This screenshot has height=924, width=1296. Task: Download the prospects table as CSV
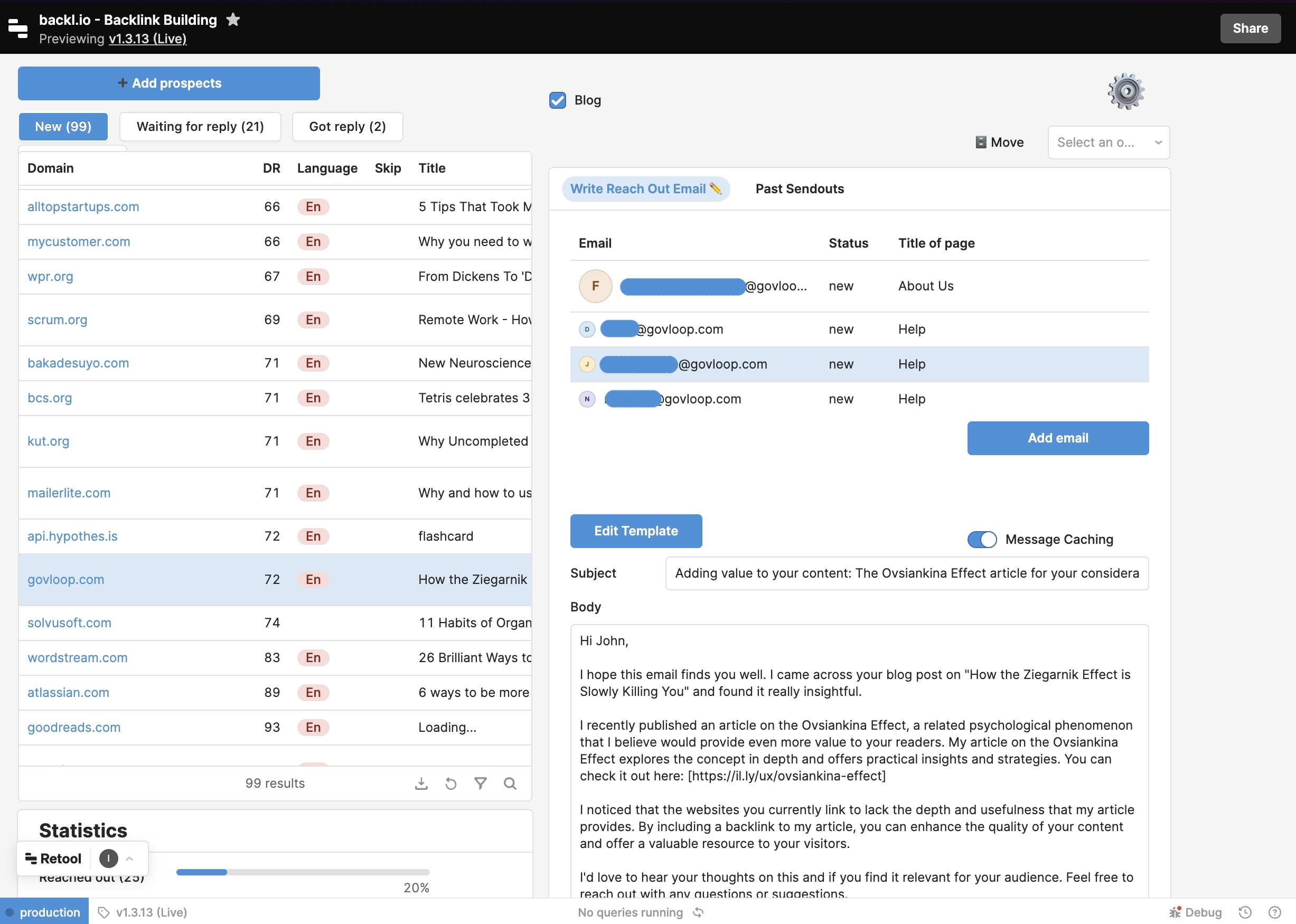pos(421,784)
